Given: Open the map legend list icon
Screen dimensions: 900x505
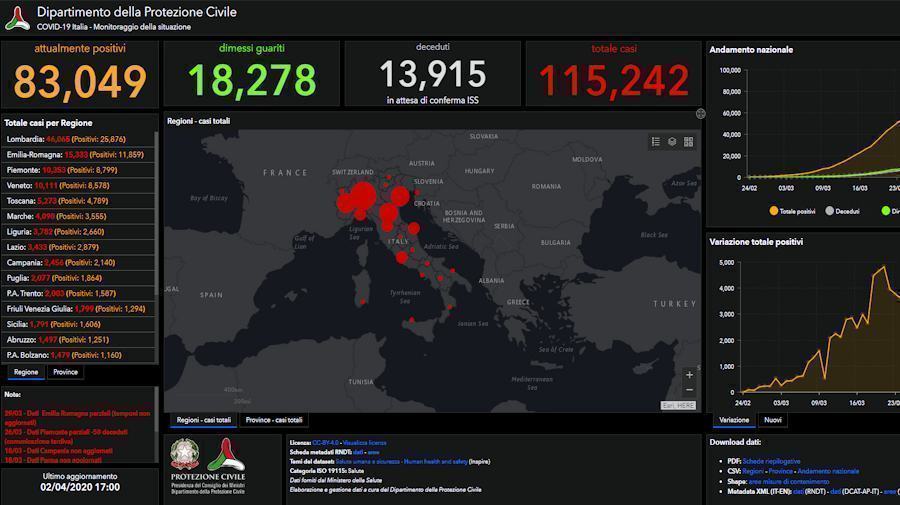Looking at the screenshot, I should (x=656, y=142).
